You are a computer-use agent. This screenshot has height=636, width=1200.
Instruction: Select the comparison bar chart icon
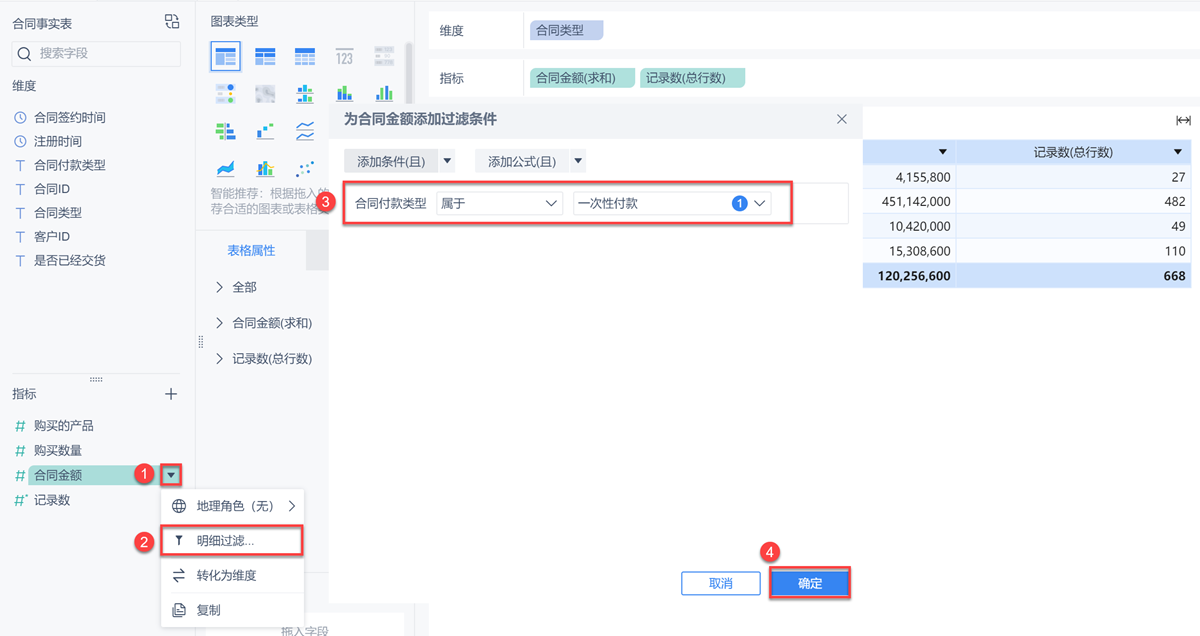tap(225, 131)
